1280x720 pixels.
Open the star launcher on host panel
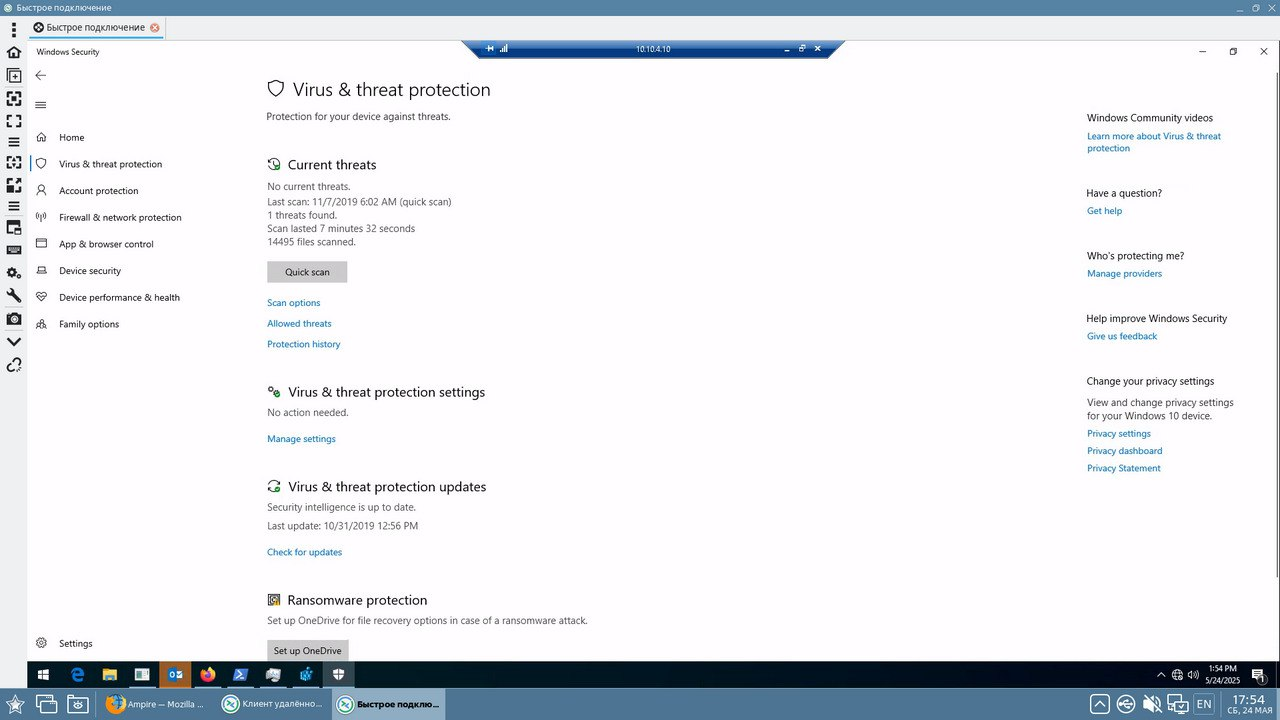pyautogui.click(x=14, y=704)
